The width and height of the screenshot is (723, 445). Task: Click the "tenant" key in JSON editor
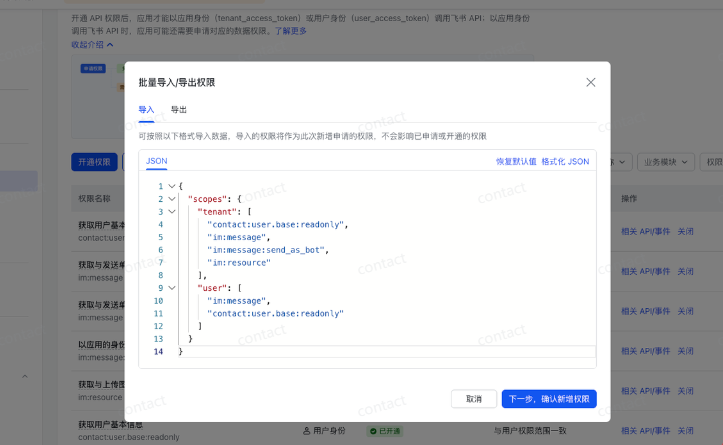point(217,212)
